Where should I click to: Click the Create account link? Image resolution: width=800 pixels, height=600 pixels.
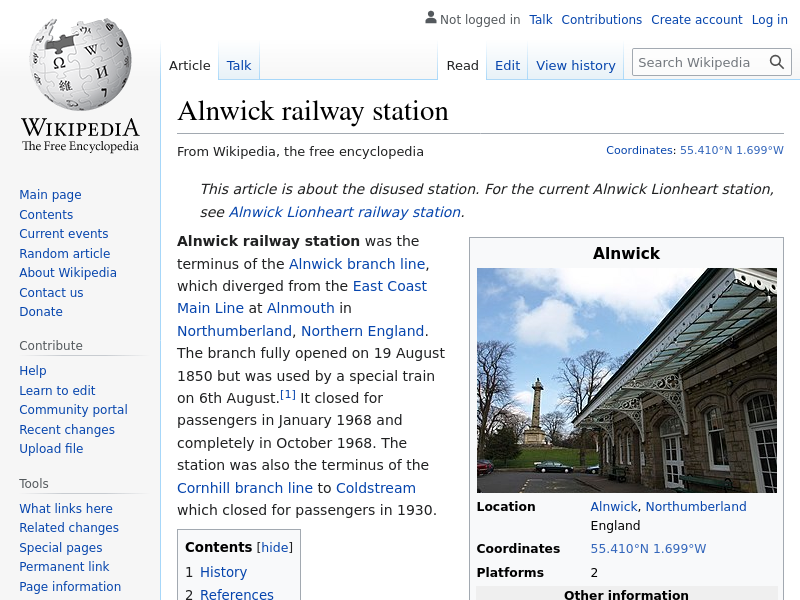[696, 19]
